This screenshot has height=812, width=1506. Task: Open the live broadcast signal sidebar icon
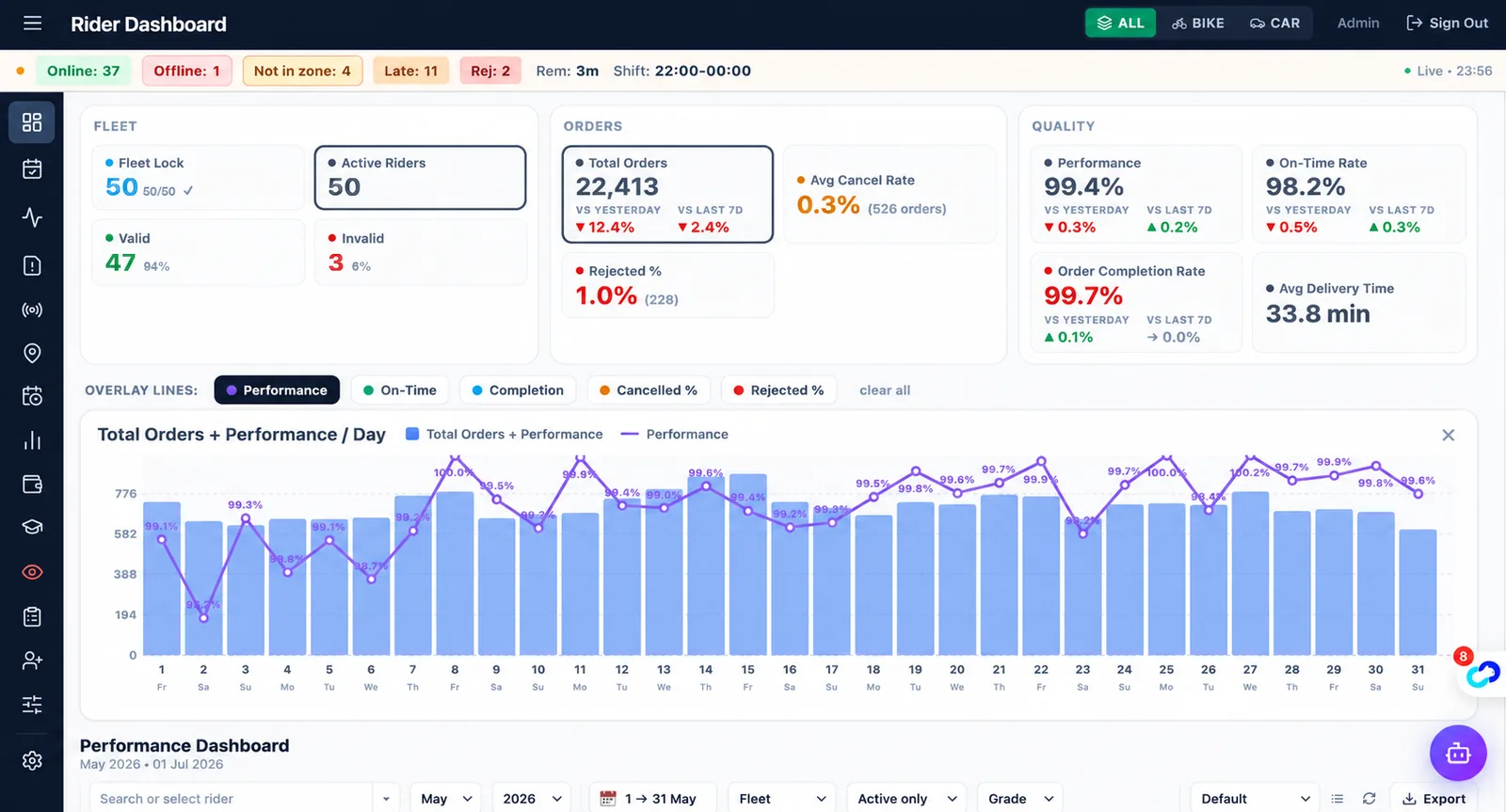(x=32, y=310)
